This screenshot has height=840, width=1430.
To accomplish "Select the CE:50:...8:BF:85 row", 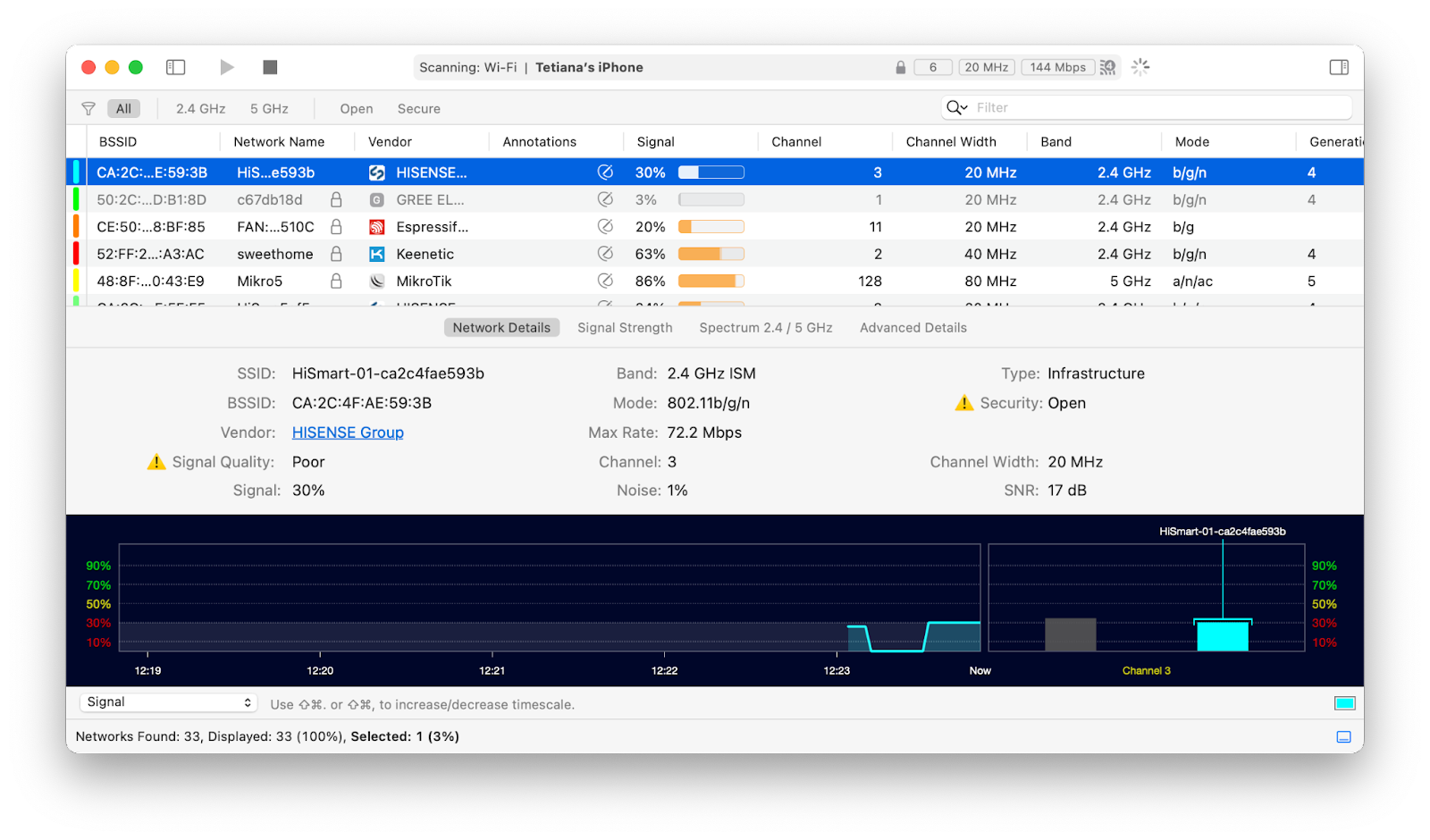I will pos(715,227).
